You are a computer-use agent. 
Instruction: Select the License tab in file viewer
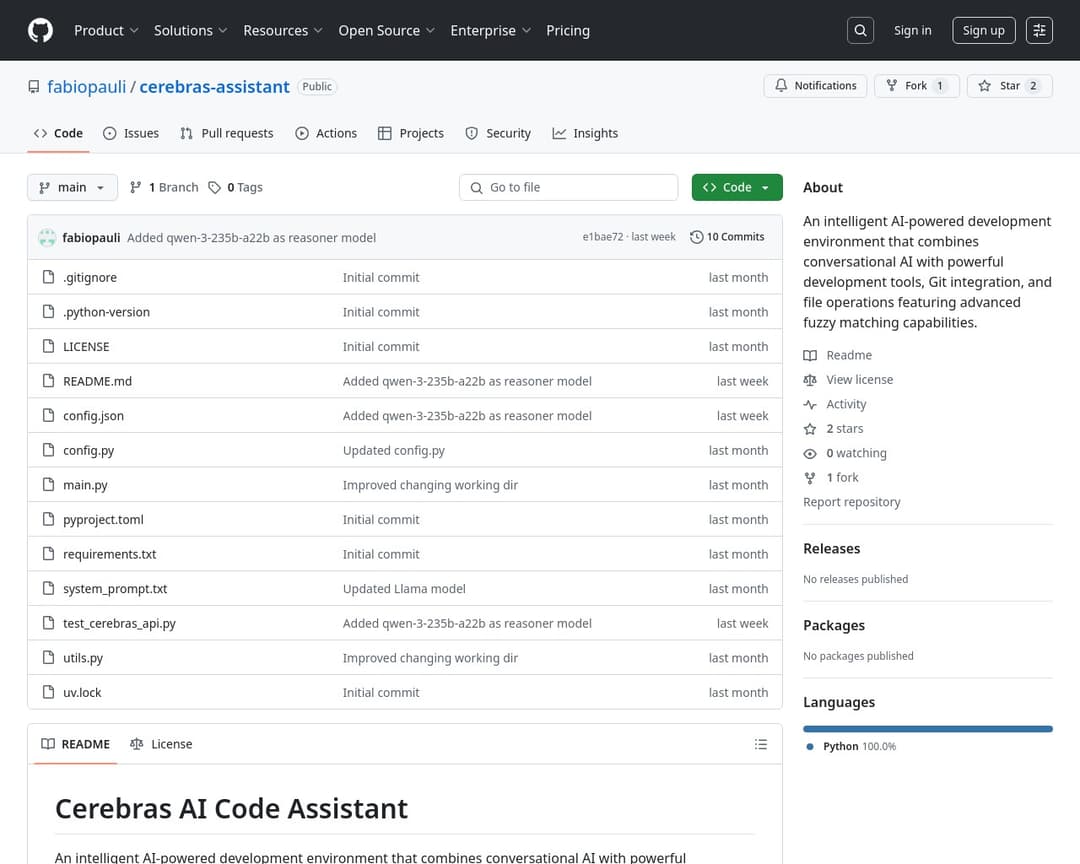161,744
